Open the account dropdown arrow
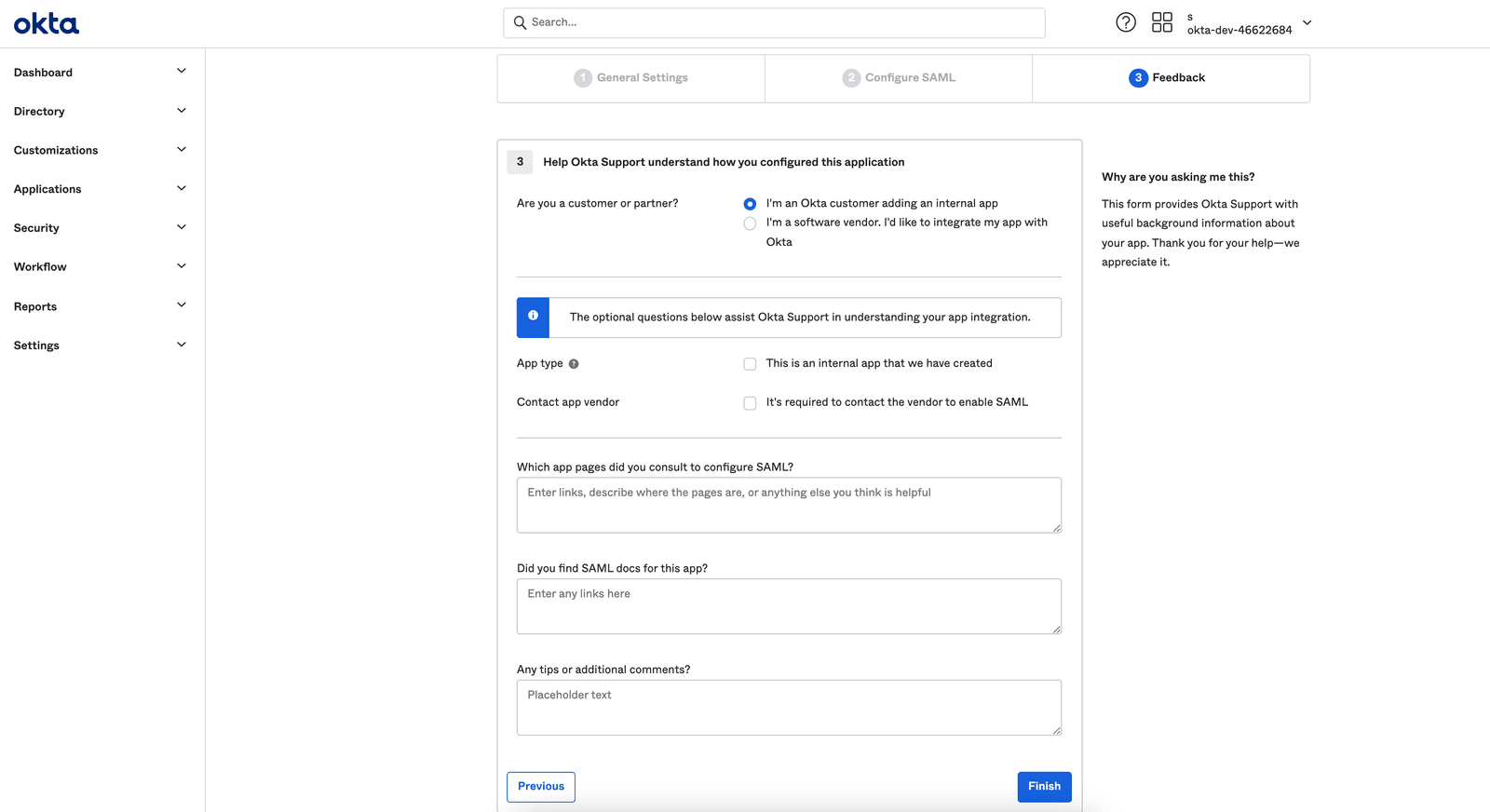This screenshot has height=812, width=1490. [1307, 22]
